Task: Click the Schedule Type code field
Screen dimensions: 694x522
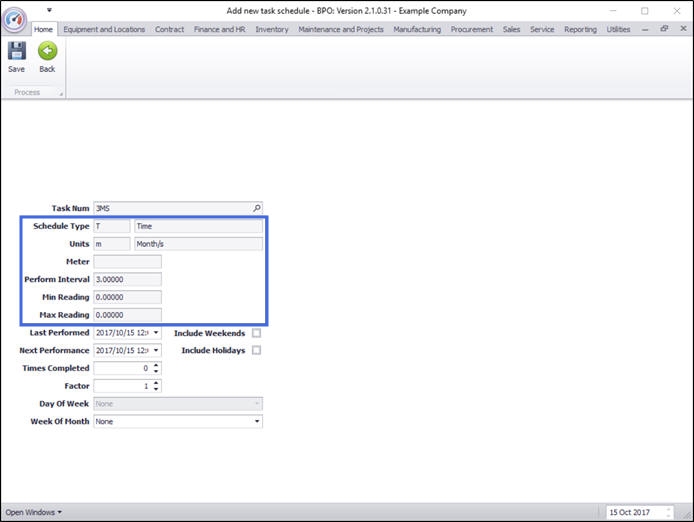Action: (112, 226)
